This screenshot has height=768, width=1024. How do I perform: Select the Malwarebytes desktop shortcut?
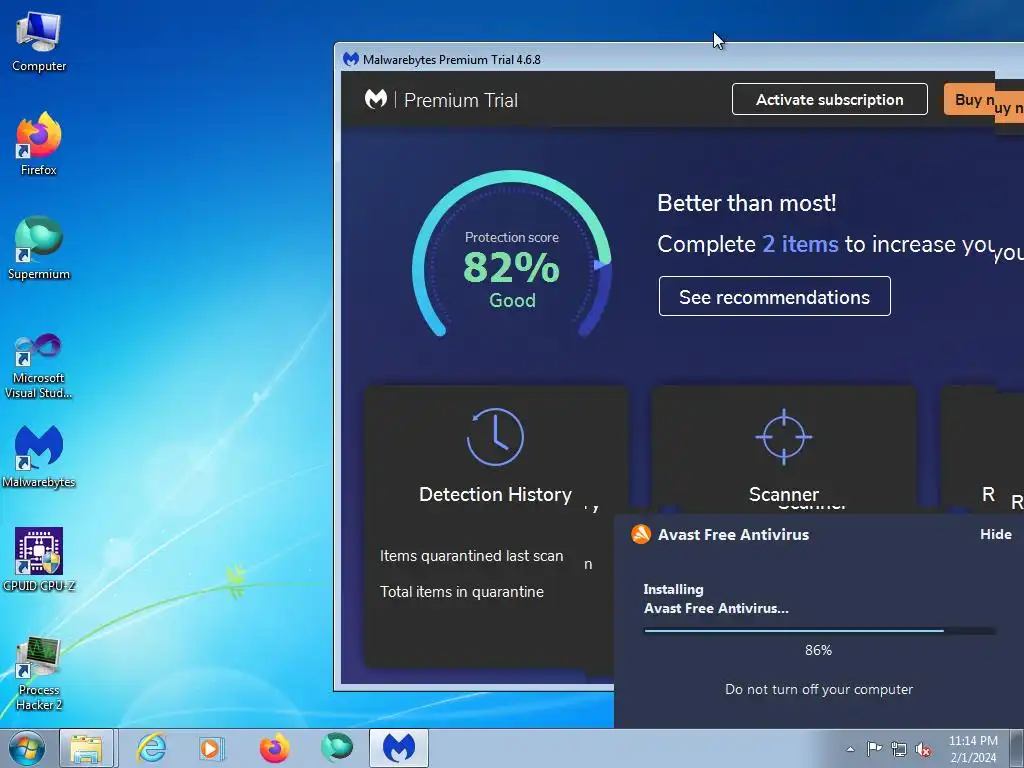pyautogui.click(x=39, y=456)
